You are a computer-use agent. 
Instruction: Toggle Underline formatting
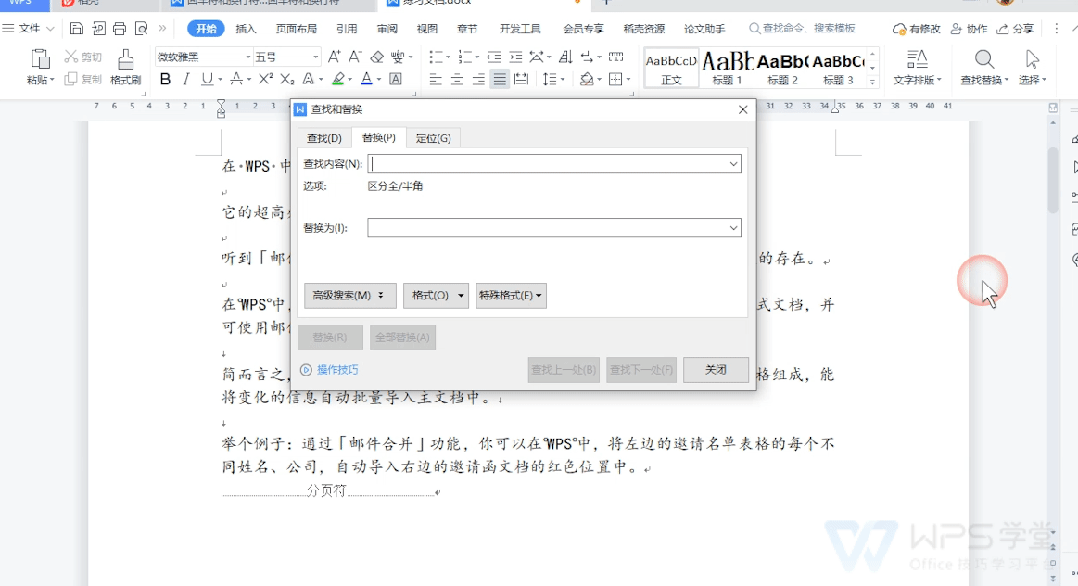207,79
